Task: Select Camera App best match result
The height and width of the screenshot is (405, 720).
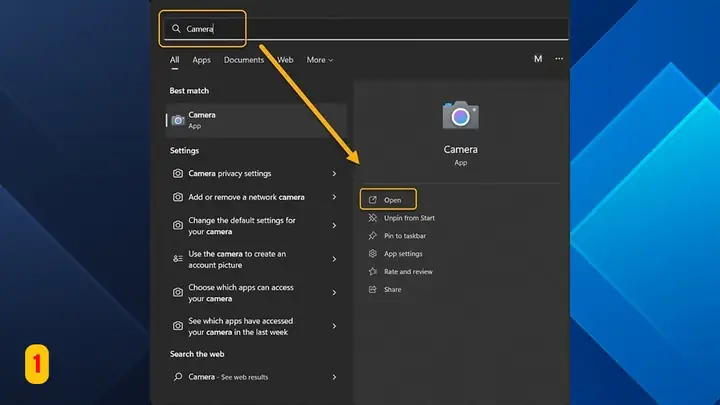Action: (256, 120)
